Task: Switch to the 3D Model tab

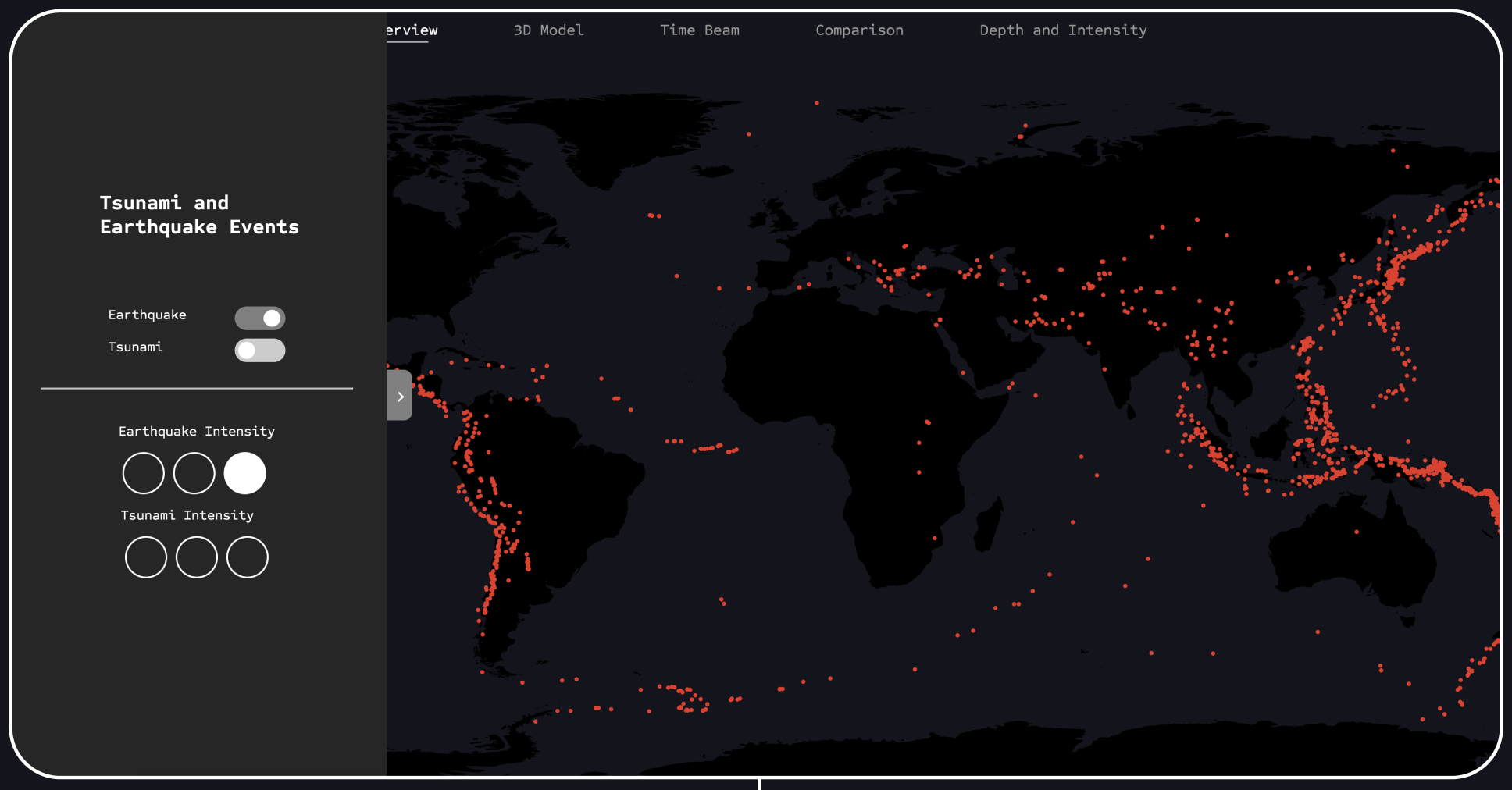Action: (x=548, y=30)
